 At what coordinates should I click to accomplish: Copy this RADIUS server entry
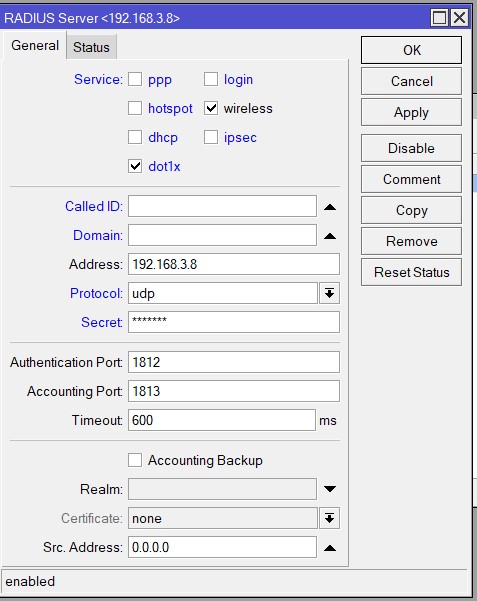point(411,210)
